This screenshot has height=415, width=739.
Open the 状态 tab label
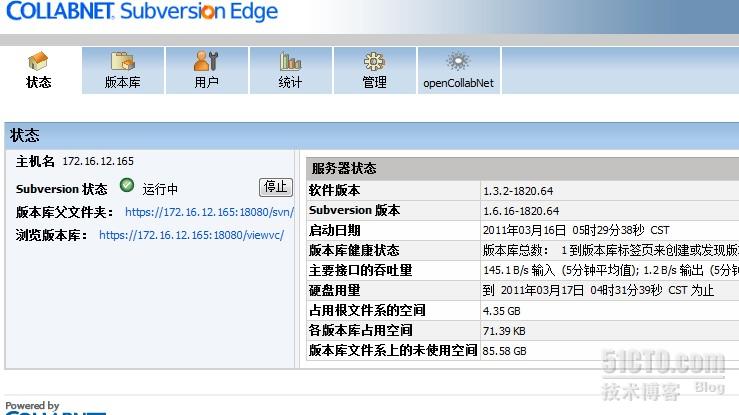click(39, 82)
